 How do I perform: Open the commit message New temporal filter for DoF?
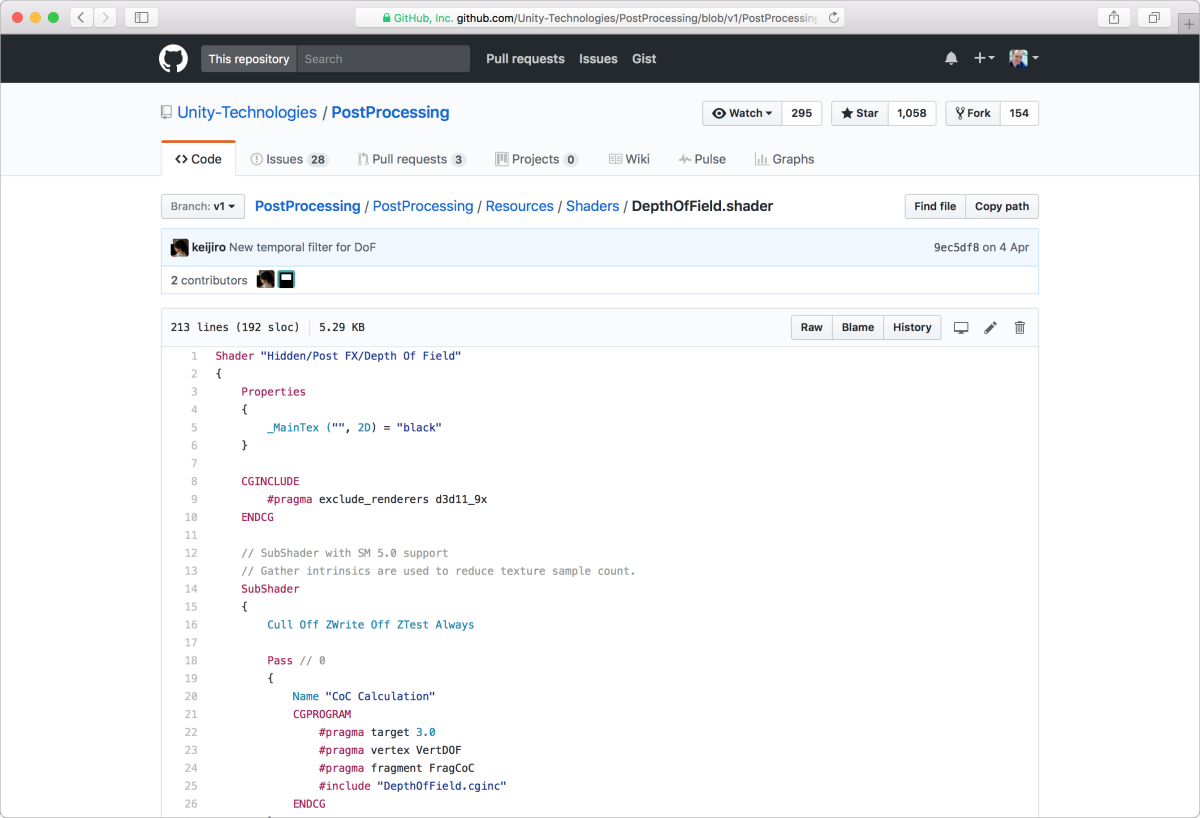click(303, 248)
